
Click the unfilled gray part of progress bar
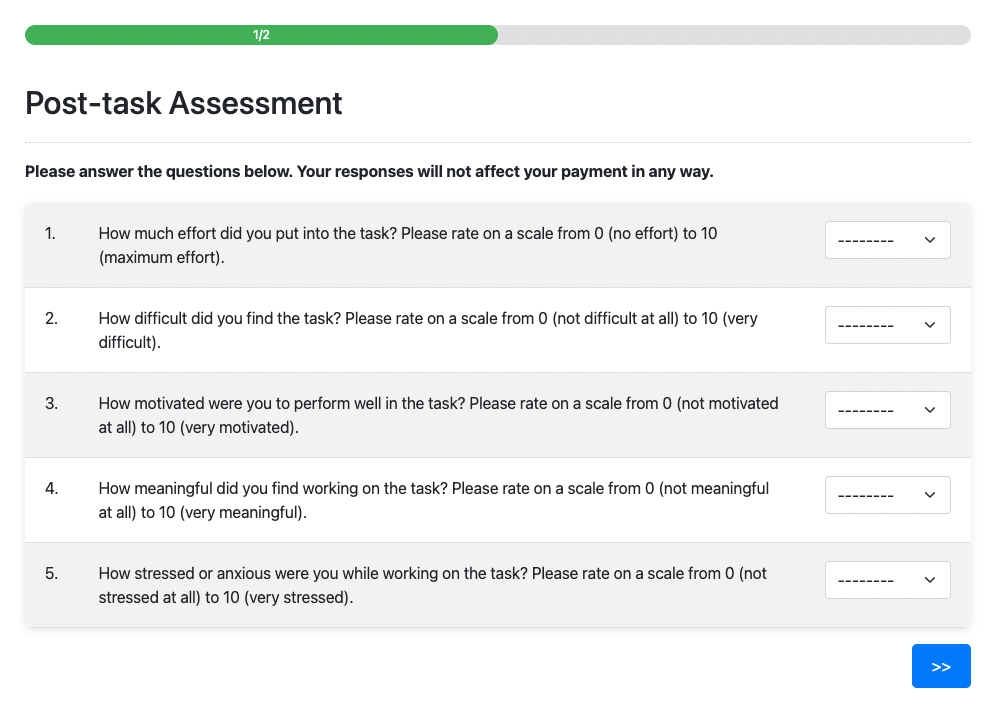(733, 35)
